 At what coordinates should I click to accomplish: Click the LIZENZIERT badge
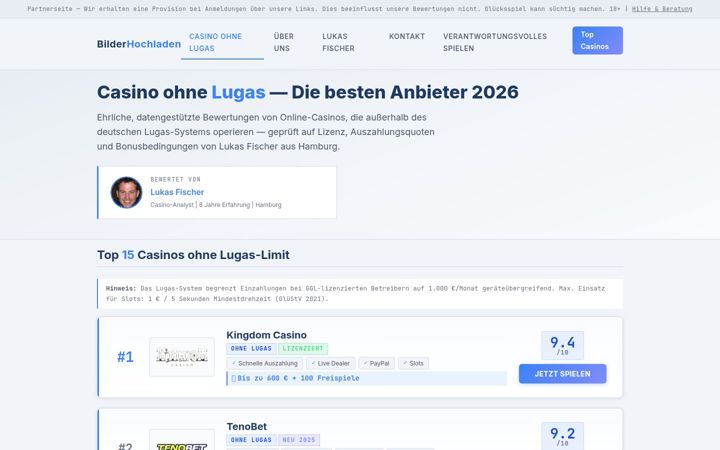point(303,349)
